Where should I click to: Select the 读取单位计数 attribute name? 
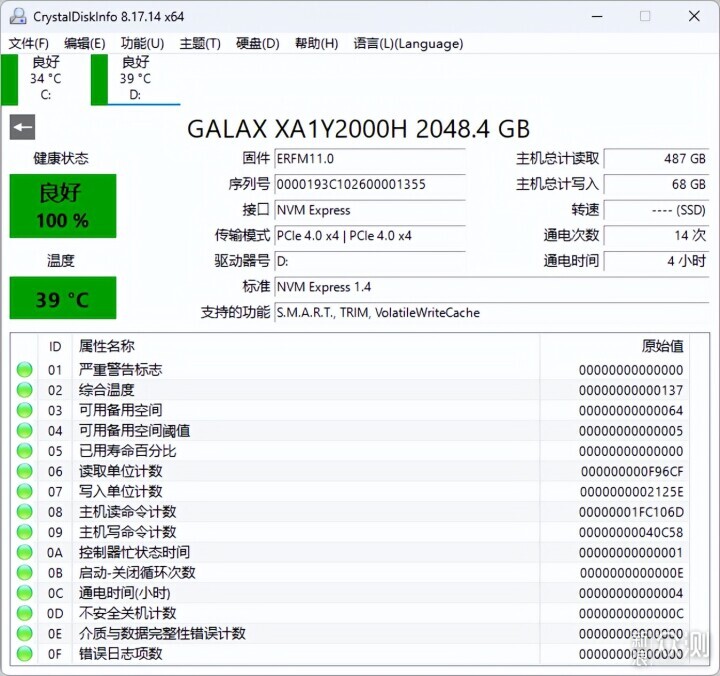point(120,471)
